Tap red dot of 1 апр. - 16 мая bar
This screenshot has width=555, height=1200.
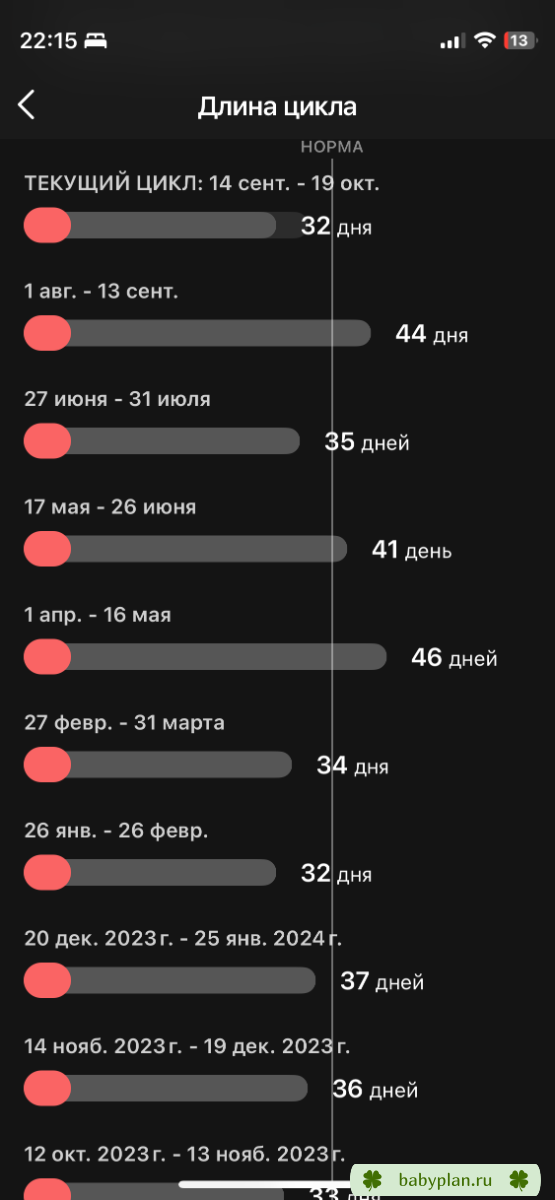click(x=47, y=657)
